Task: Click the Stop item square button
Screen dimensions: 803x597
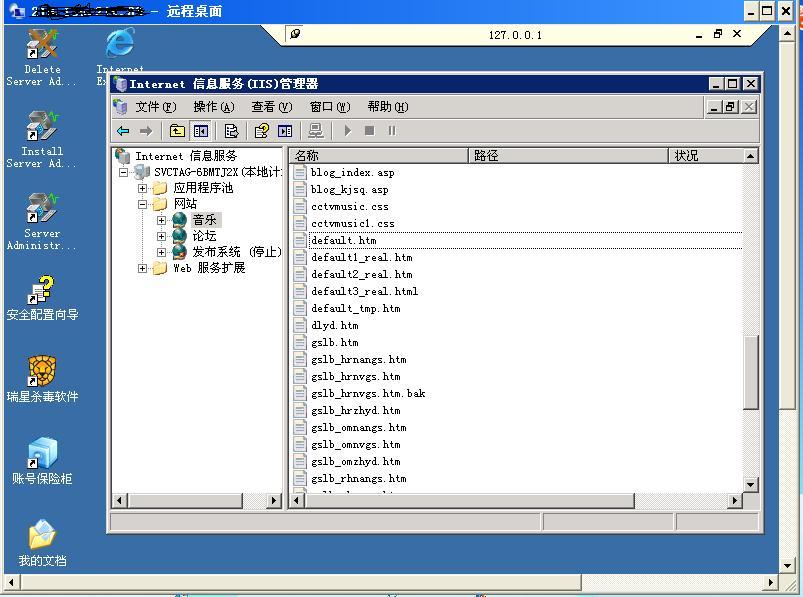Action: click(369, 131)
